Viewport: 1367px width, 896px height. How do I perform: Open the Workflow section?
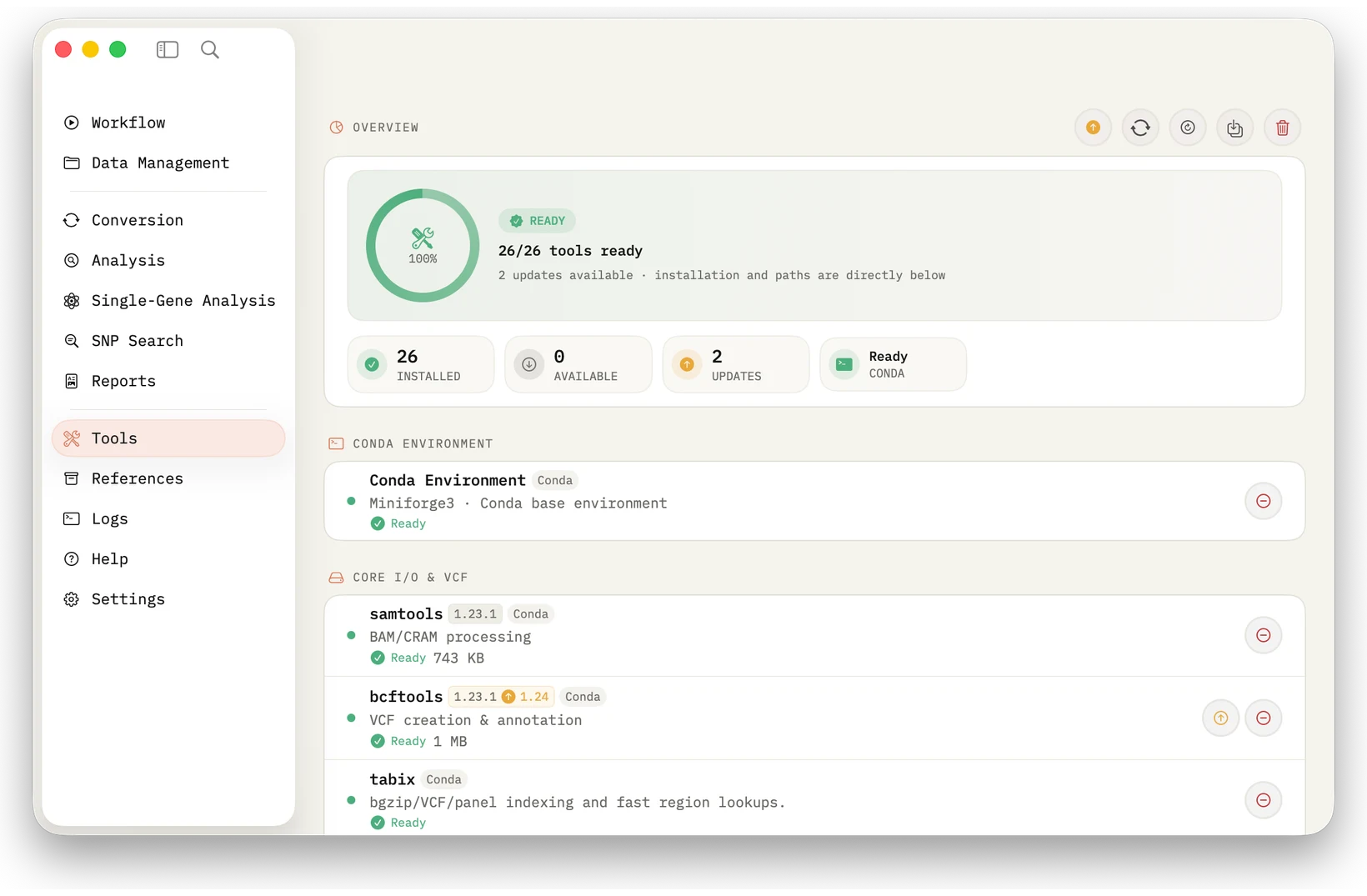pyautogui.click(x=168, y=123)
